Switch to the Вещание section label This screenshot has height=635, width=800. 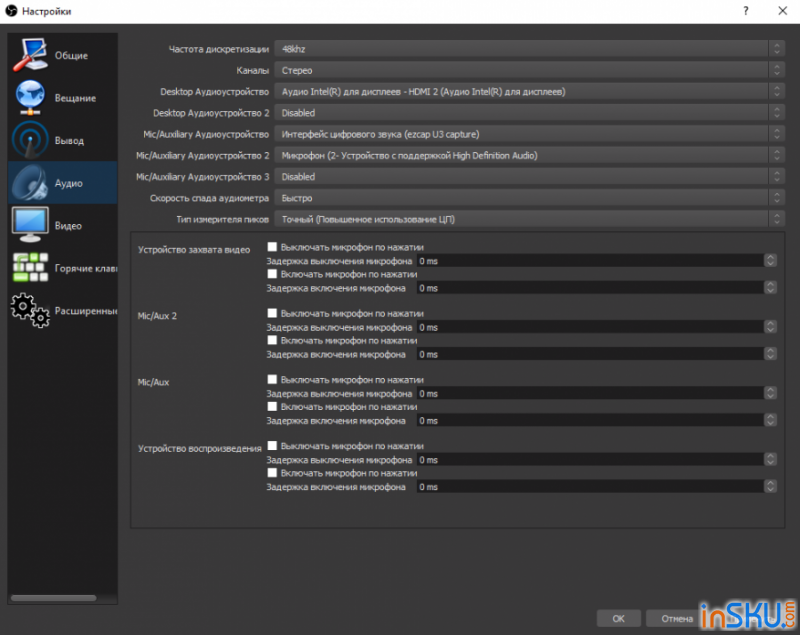coord(76,98)
